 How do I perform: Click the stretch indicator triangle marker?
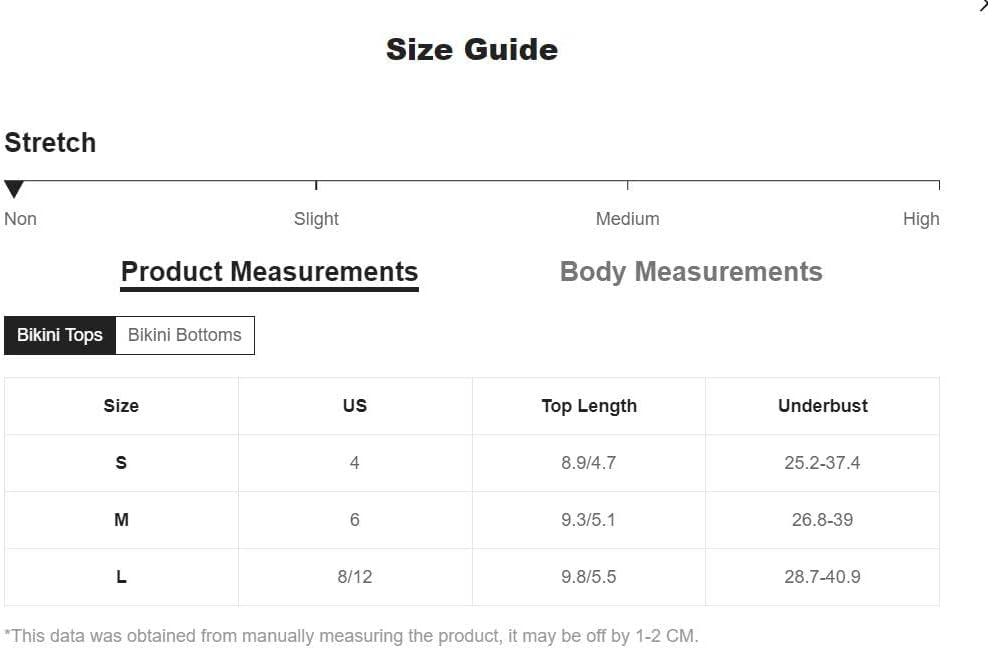point(14,189)
